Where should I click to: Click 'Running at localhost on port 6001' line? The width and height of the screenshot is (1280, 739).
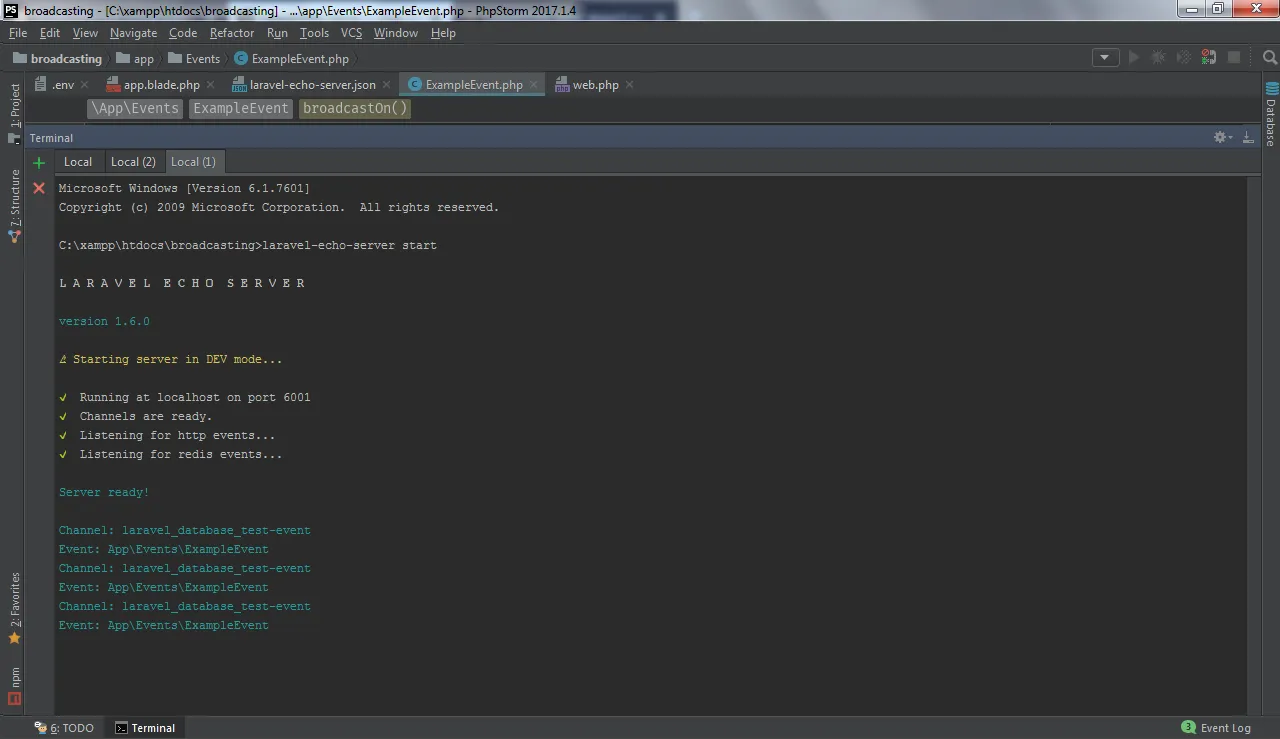click(195, 397)
